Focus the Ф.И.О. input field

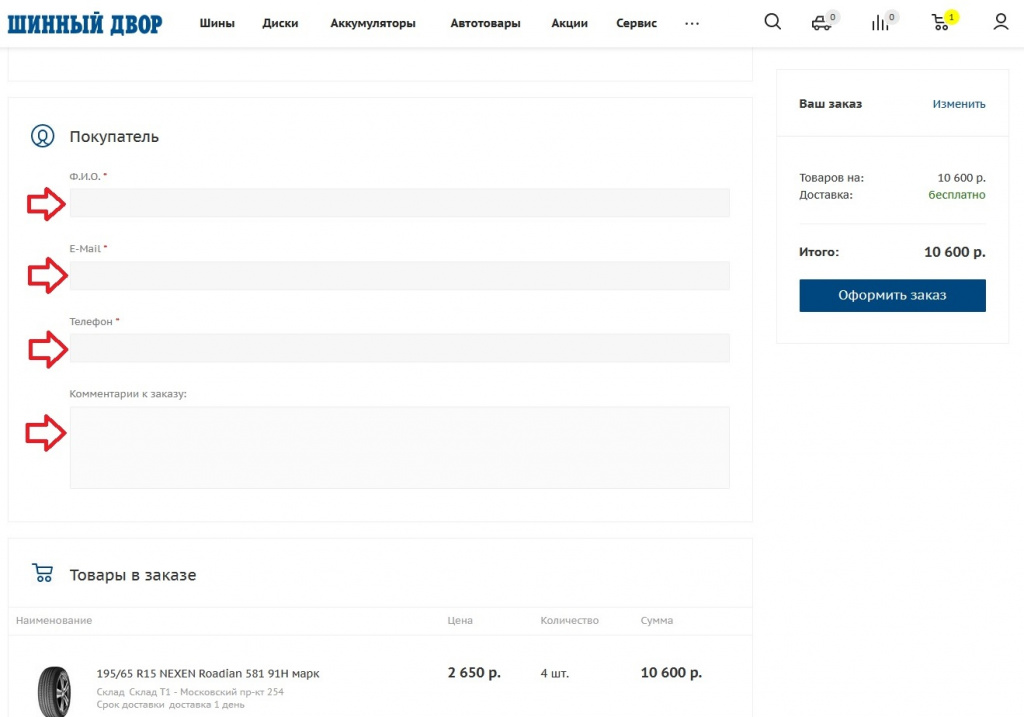(x=399, y=203)
